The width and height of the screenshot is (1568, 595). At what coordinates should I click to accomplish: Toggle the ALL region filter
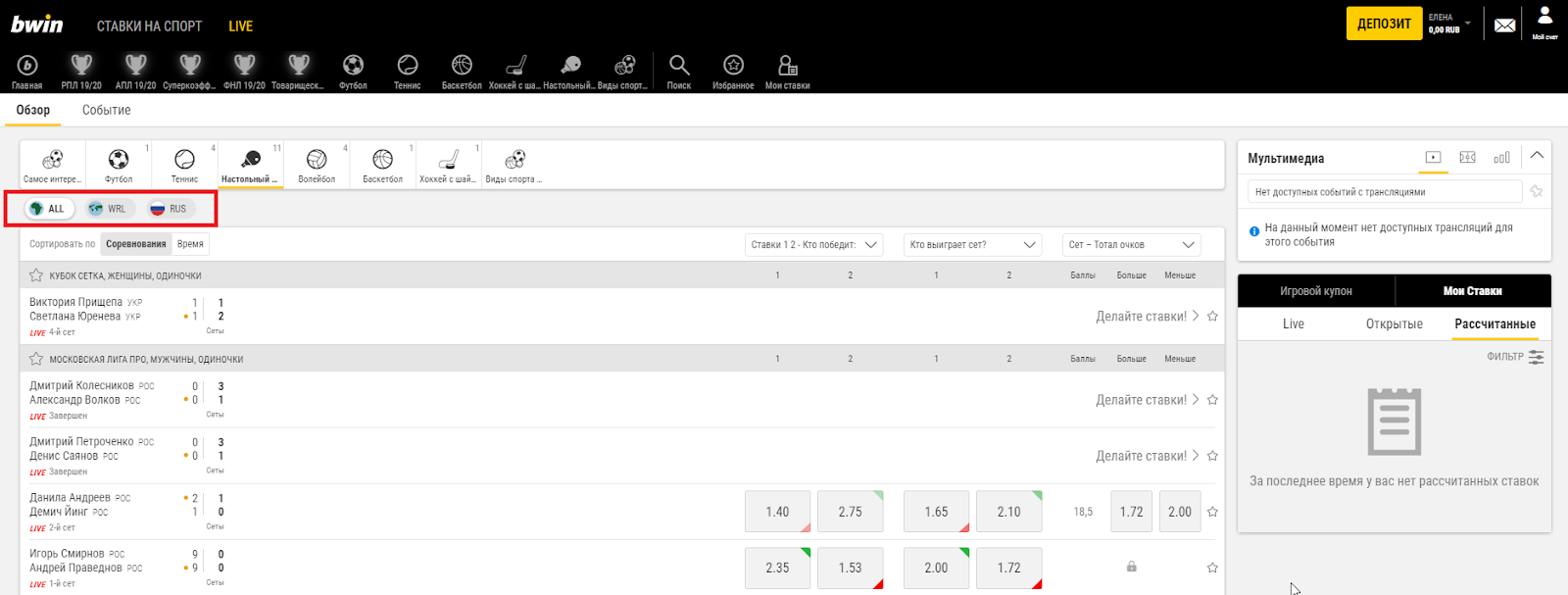point(49,209)
